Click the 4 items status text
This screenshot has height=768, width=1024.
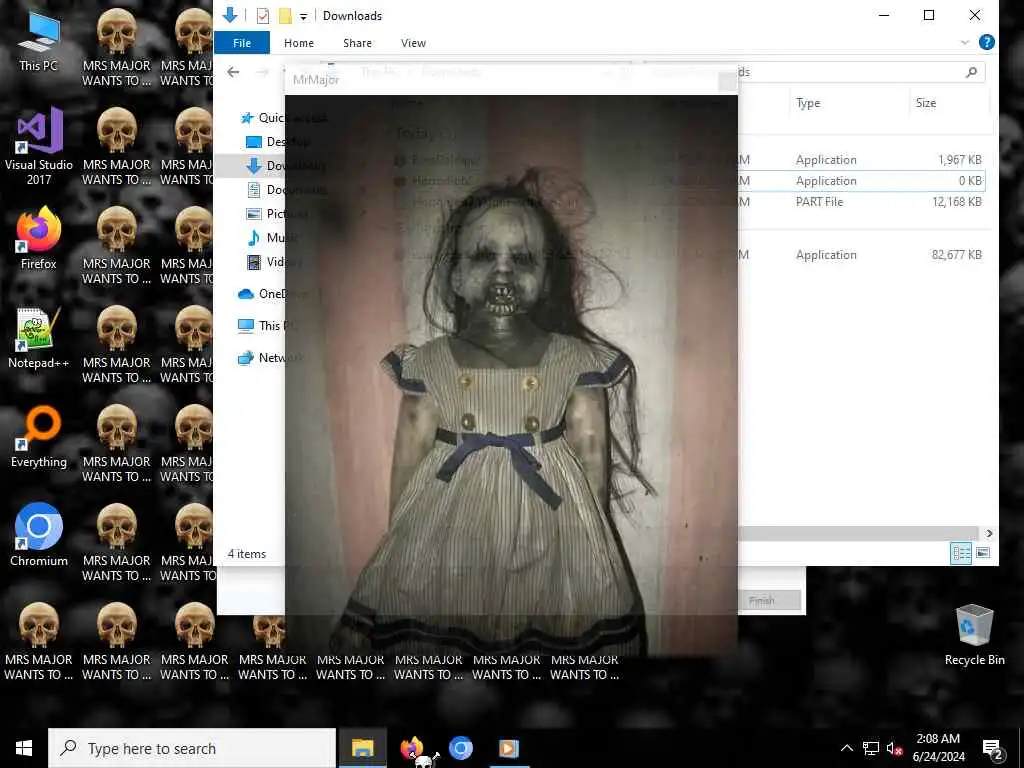coord(247,554)
